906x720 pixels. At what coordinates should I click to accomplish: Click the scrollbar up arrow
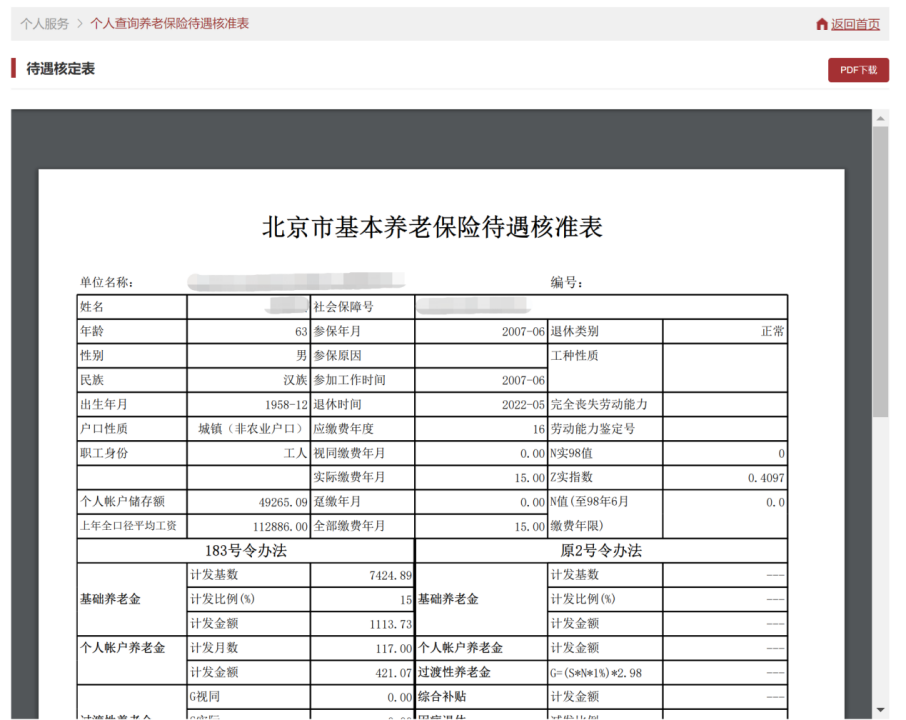click(x=880, y=118)
